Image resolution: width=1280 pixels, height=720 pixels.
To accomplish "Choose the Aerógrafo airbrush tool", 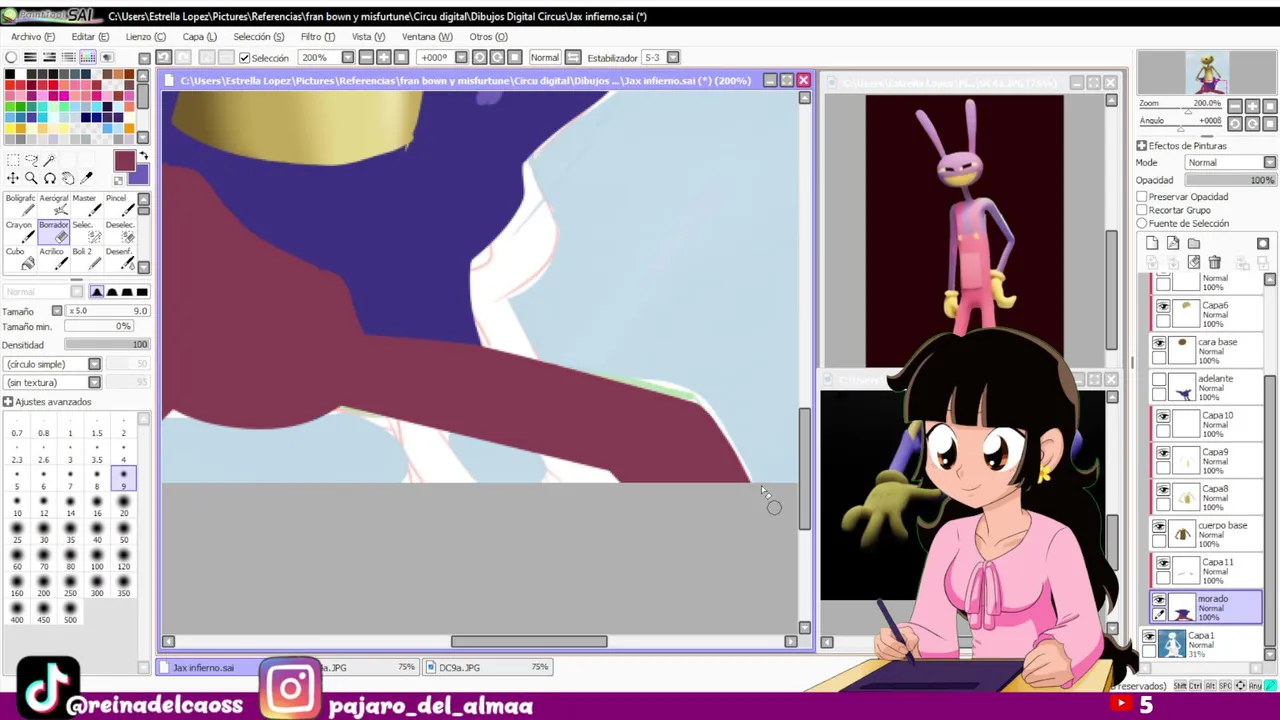I will coord(53,204).
